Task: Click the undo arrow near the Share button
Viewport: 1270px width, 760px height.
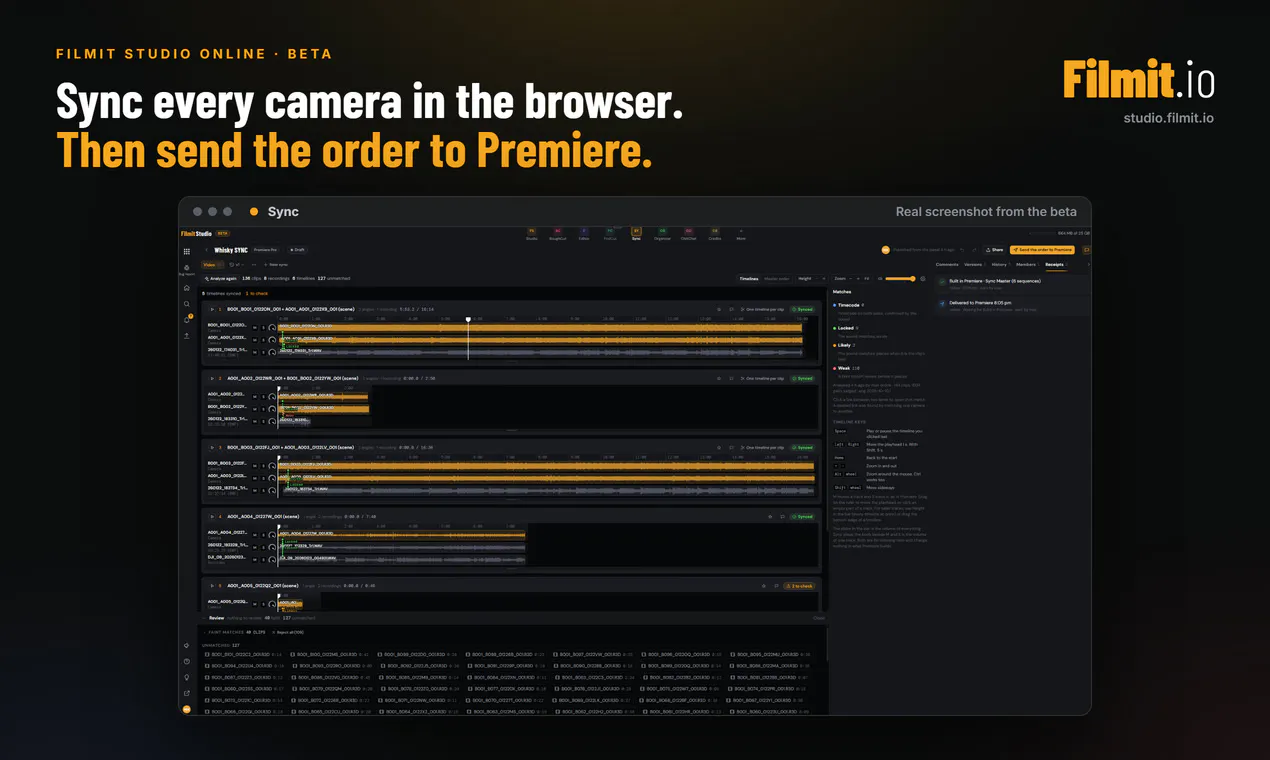Action: coord(961,250)
